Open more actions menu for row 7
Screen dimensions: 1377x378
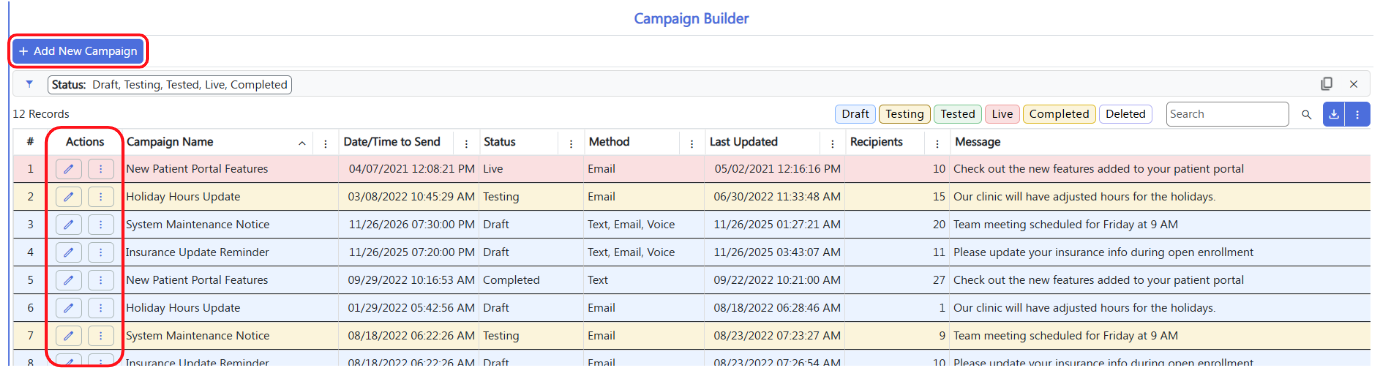click(x=100, y=336)
